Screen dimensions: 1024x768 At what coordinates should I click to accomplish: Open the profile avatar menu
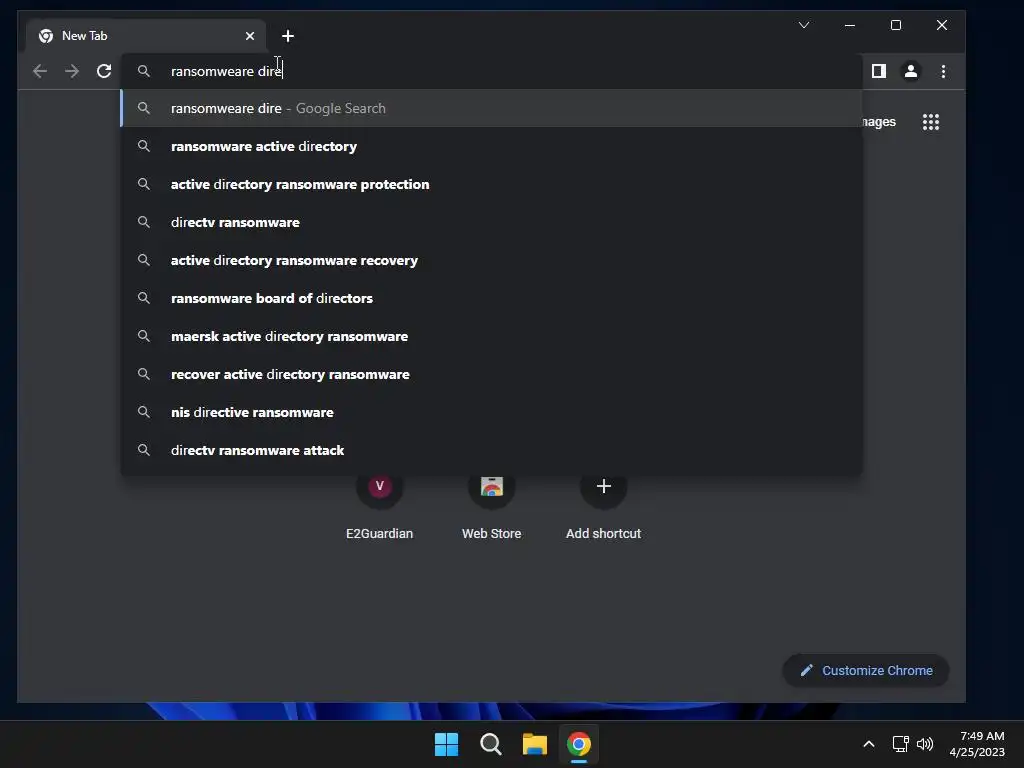tap(911, 71)
